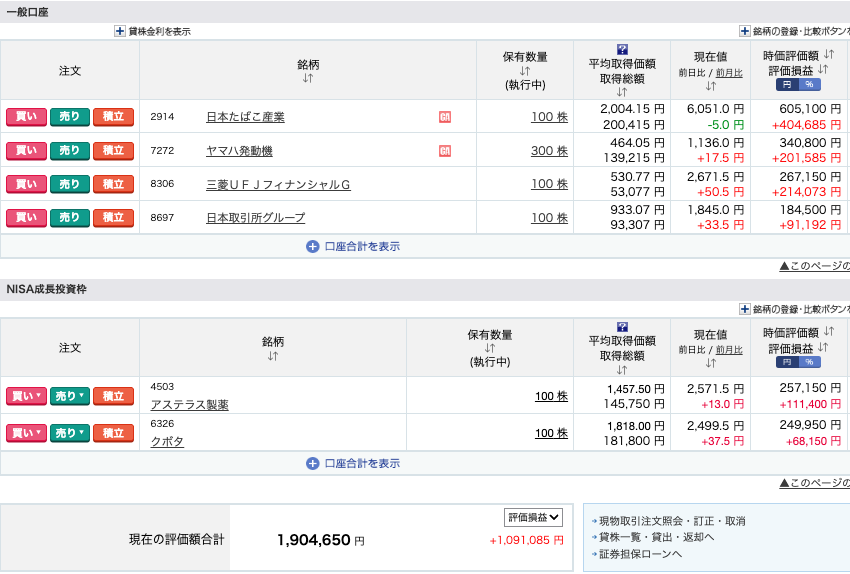Sort NISA table by 保有数量 arrows
The image size is (850, 574).
point(490,348)
